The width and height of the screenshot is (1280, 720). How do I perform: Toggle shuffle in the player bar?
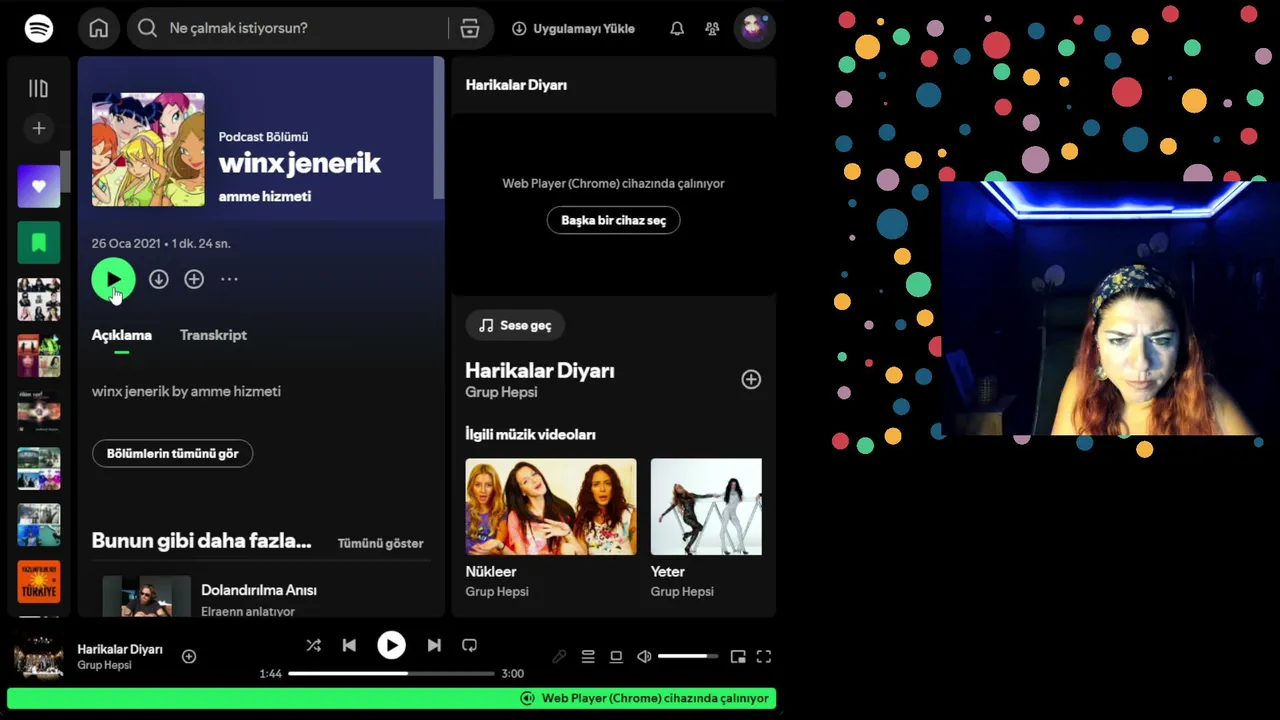tap(313, 645)
